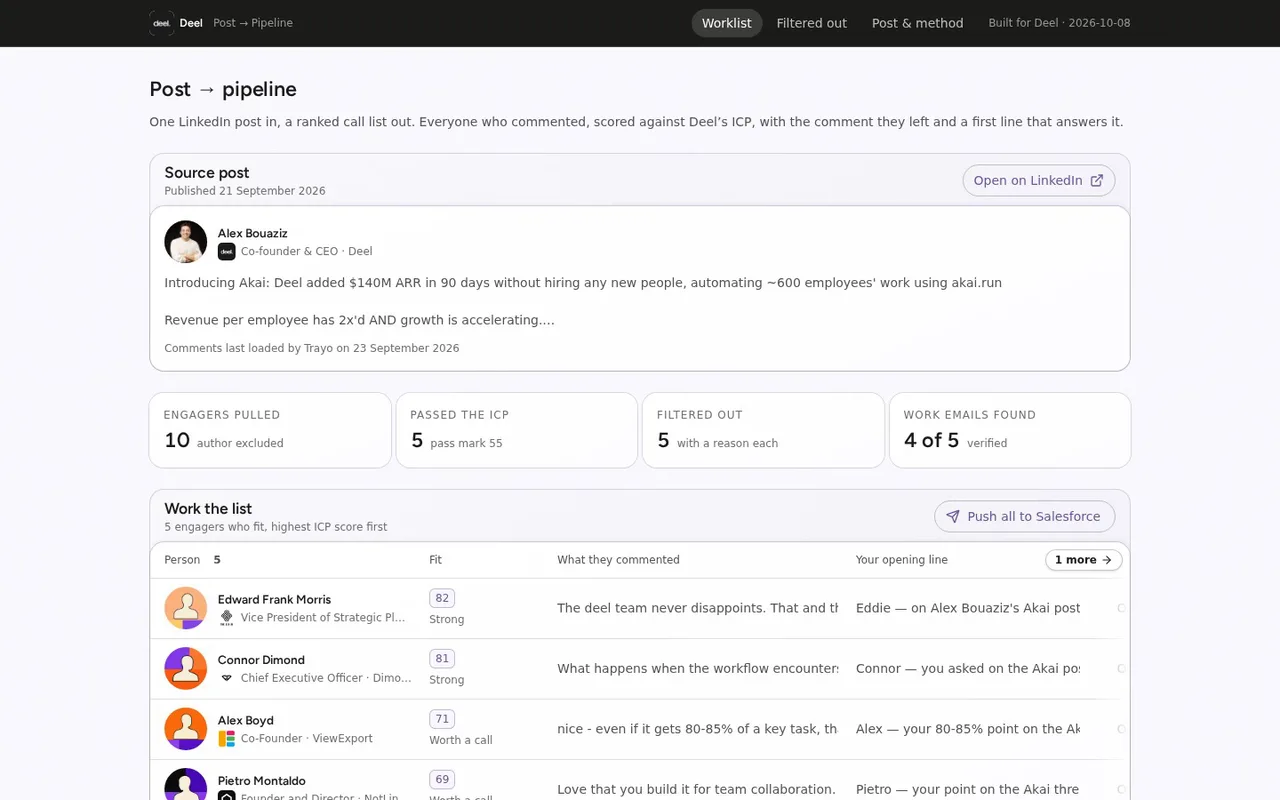Open Connor Dimond's opening line text
This screenshot has width=1280, height=800.
pyautogui.click(x=968, y=669)
